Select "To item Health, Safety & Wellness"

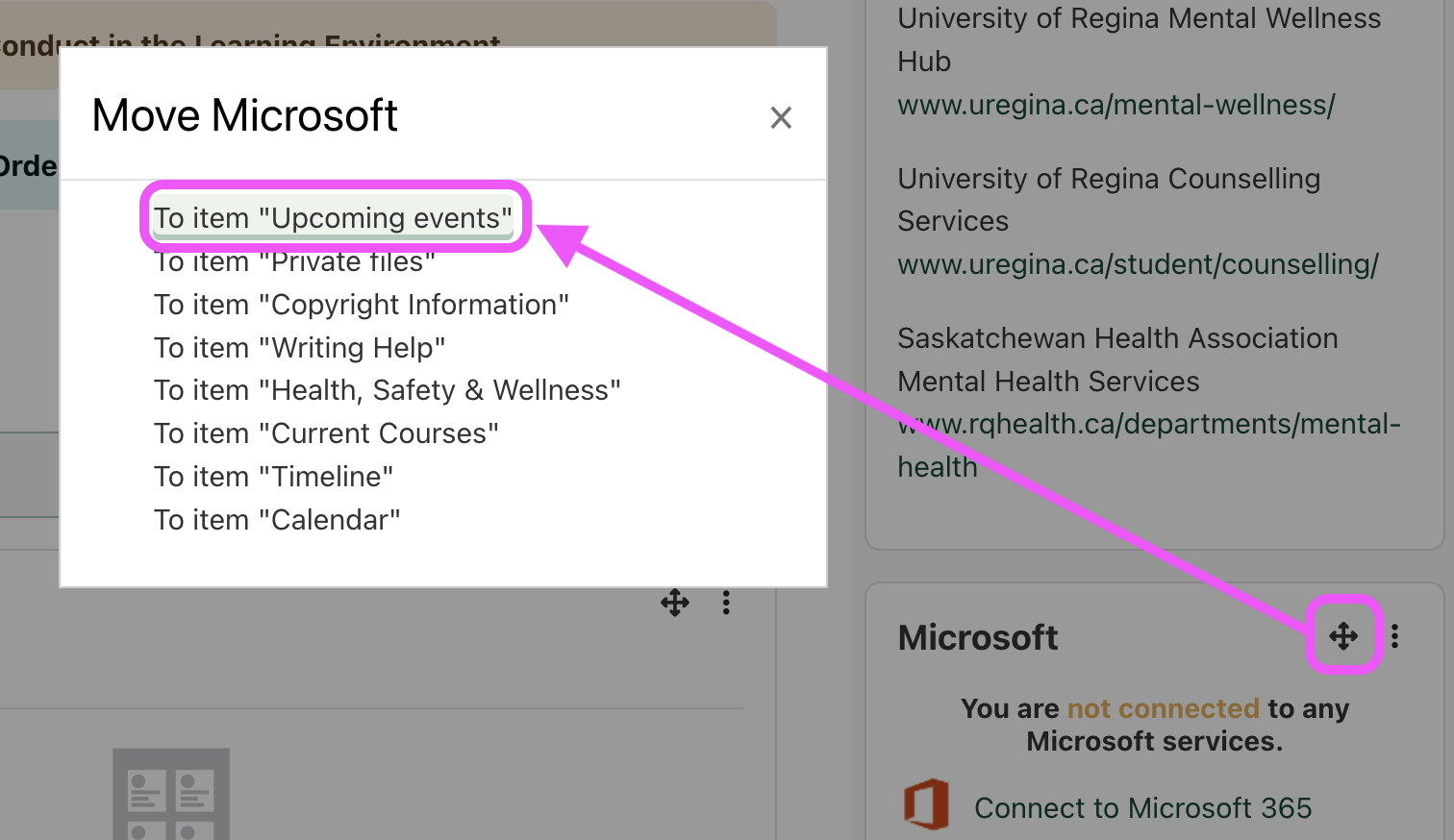pos(388,390)
